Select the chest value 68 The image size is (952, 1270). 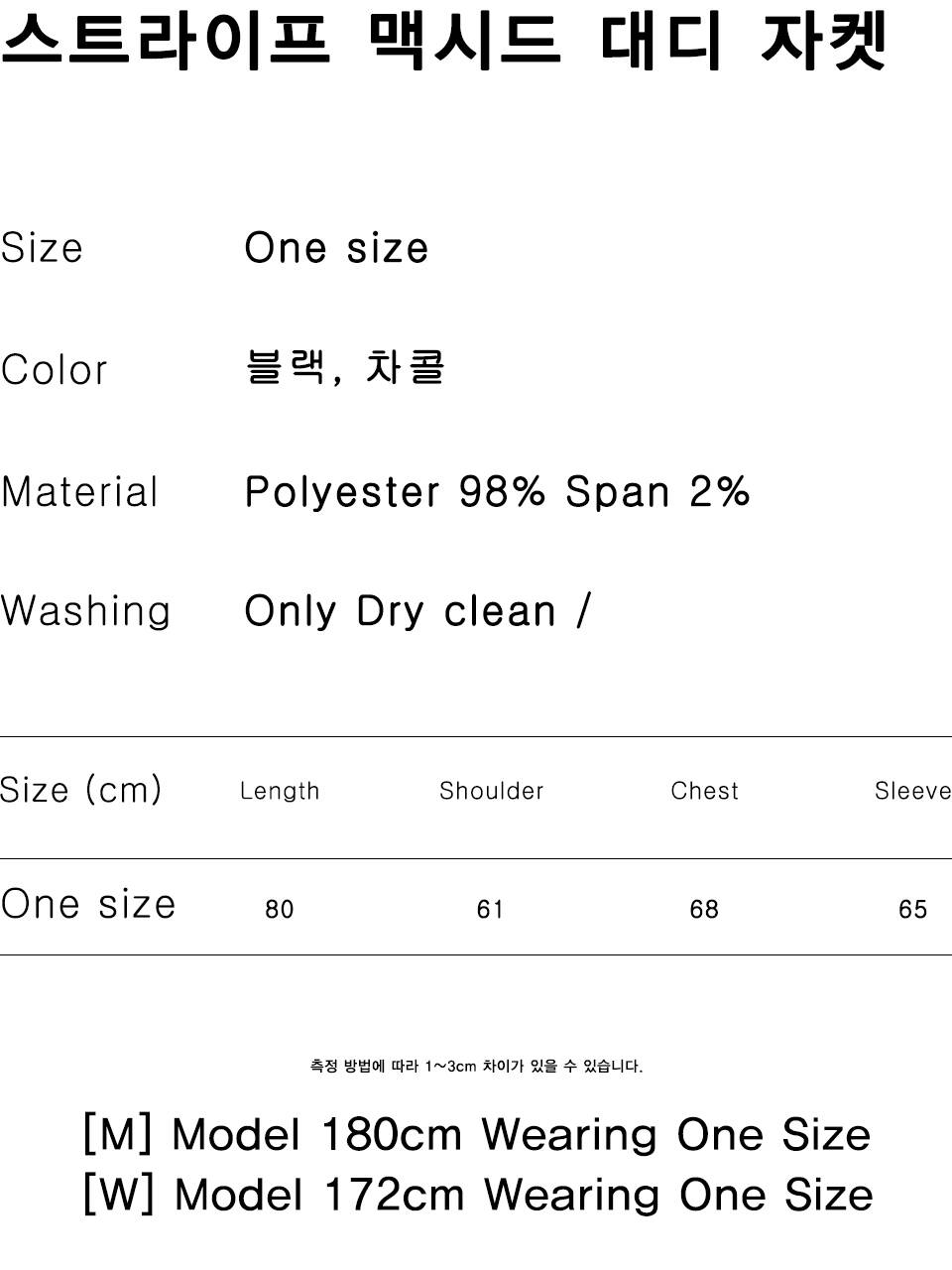(704, 909)
